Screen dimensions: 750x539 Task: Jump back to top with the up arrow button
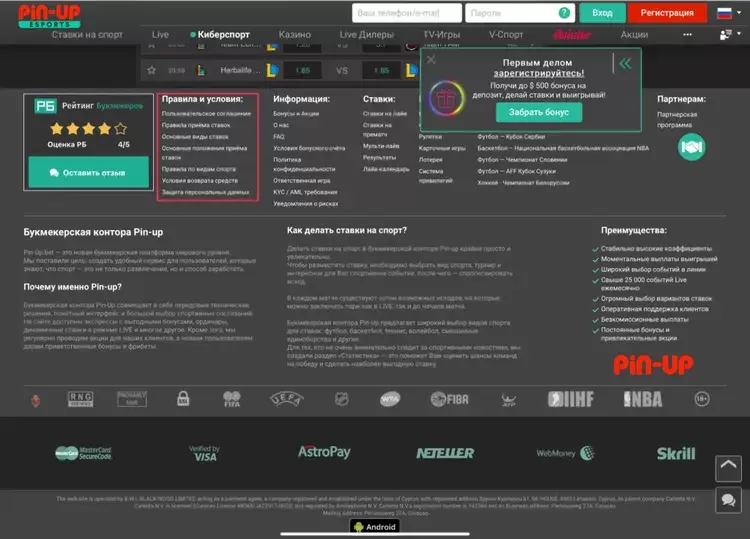pyautogui.click(x=728, y=468)
